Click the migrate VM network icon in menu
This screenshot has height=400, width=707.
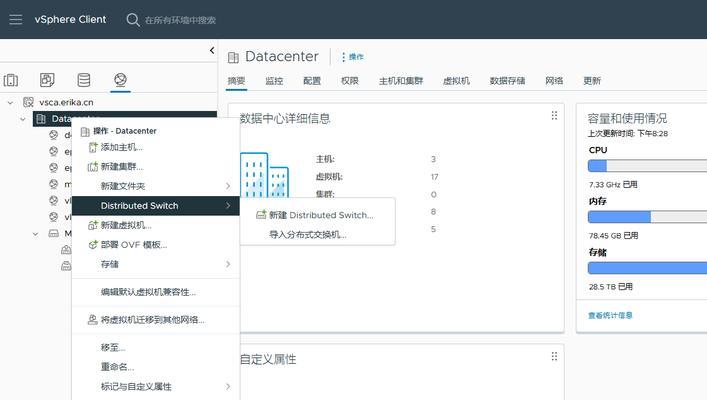pos(92,320)
